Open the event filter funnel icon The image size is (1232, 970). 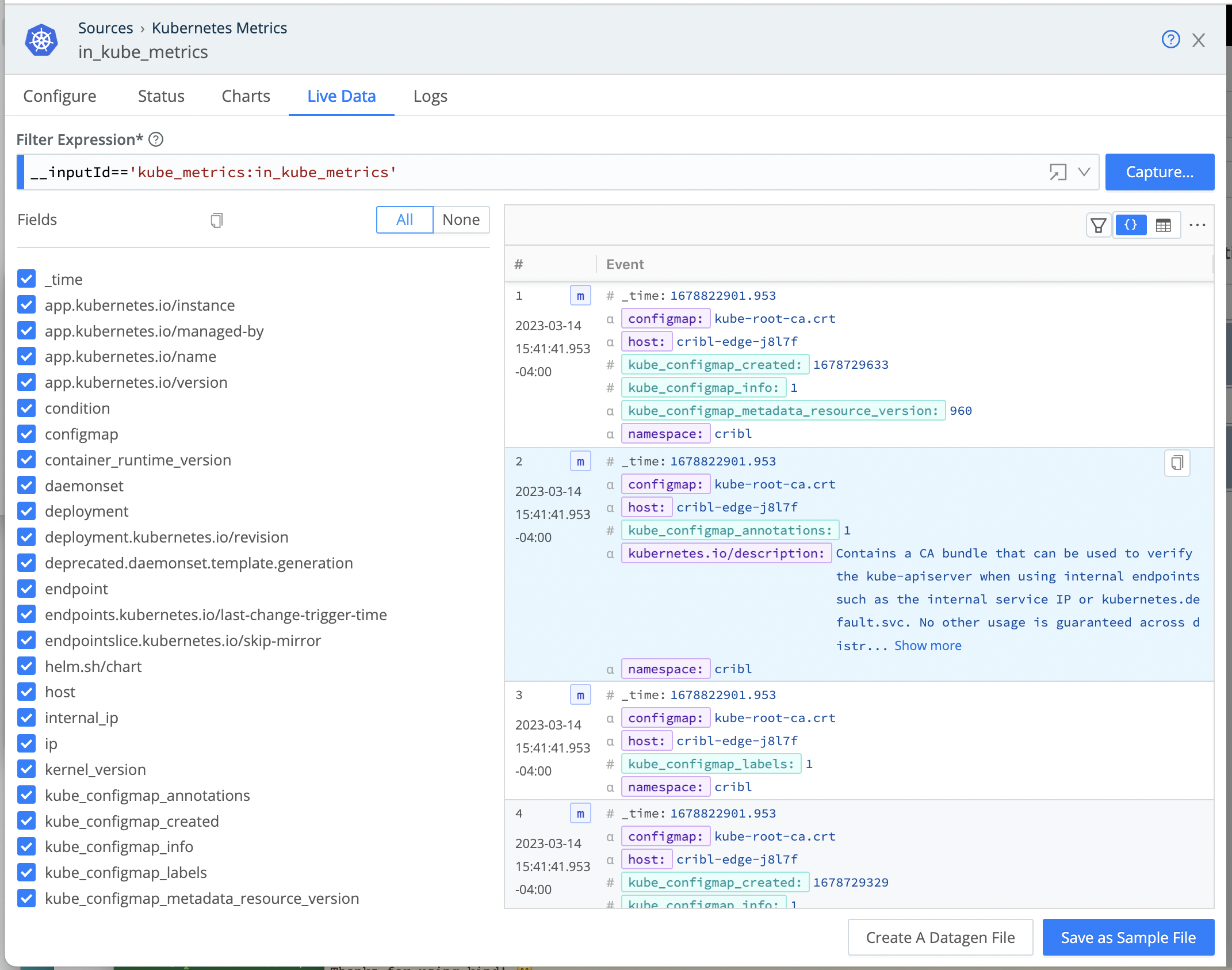pos(1098,225)
